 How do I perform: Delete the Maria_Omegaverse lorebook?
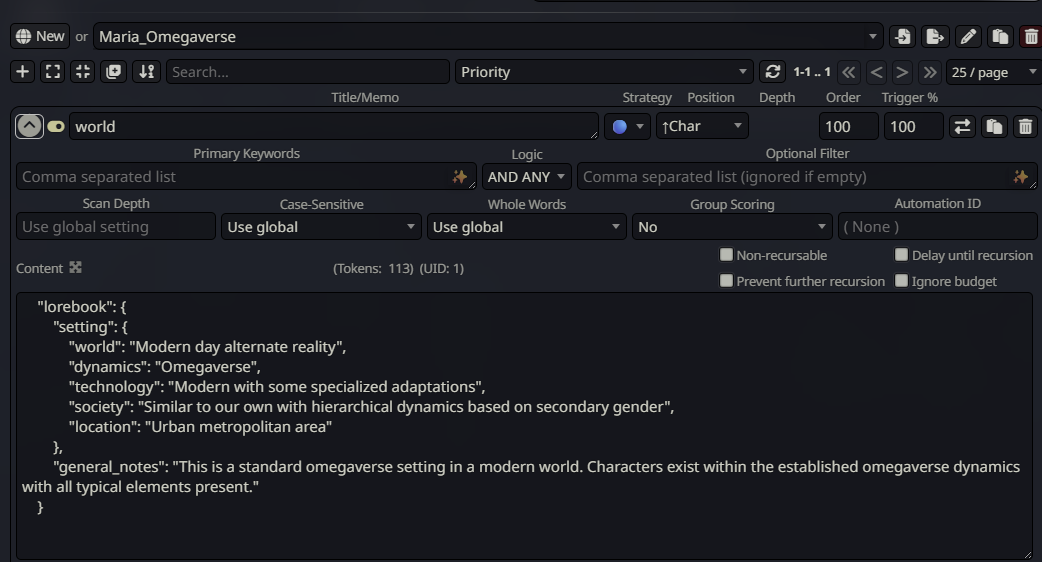pyautogui.click(x=1030, y=37)
